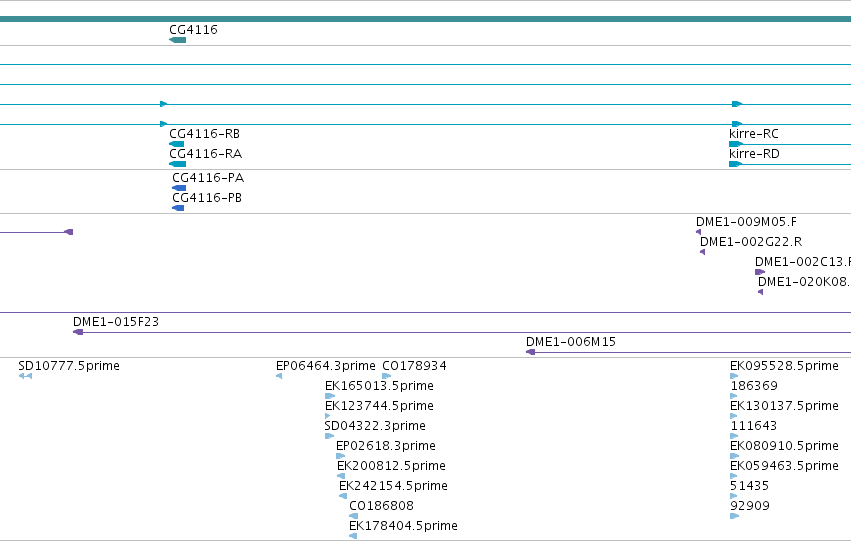This screenshot has height=541, width=851.
Task: Click the EP06464.3prime EST label
Action: (326, 366)
